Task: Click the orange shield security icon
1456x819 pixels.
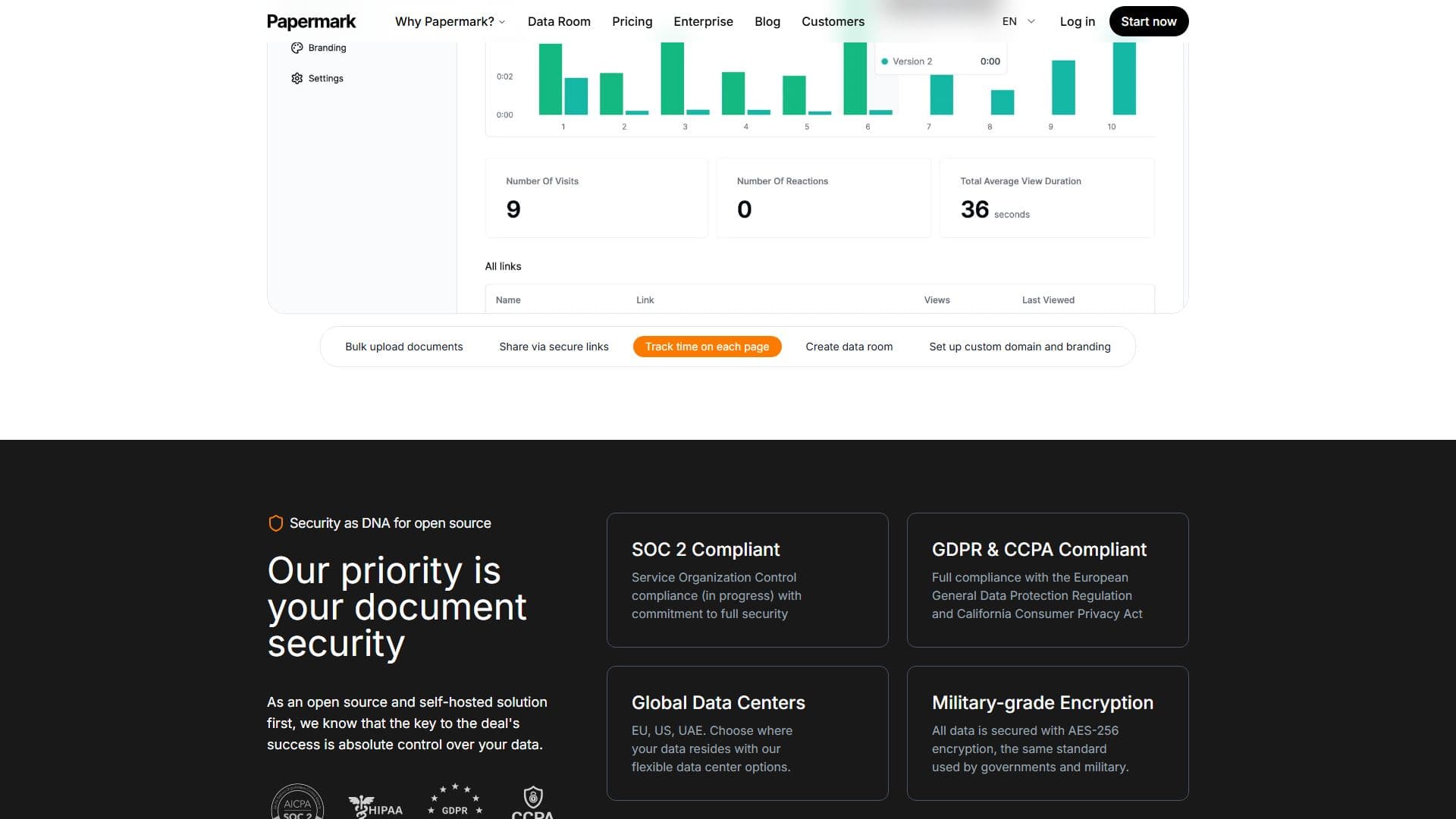Action: (276, 523)
